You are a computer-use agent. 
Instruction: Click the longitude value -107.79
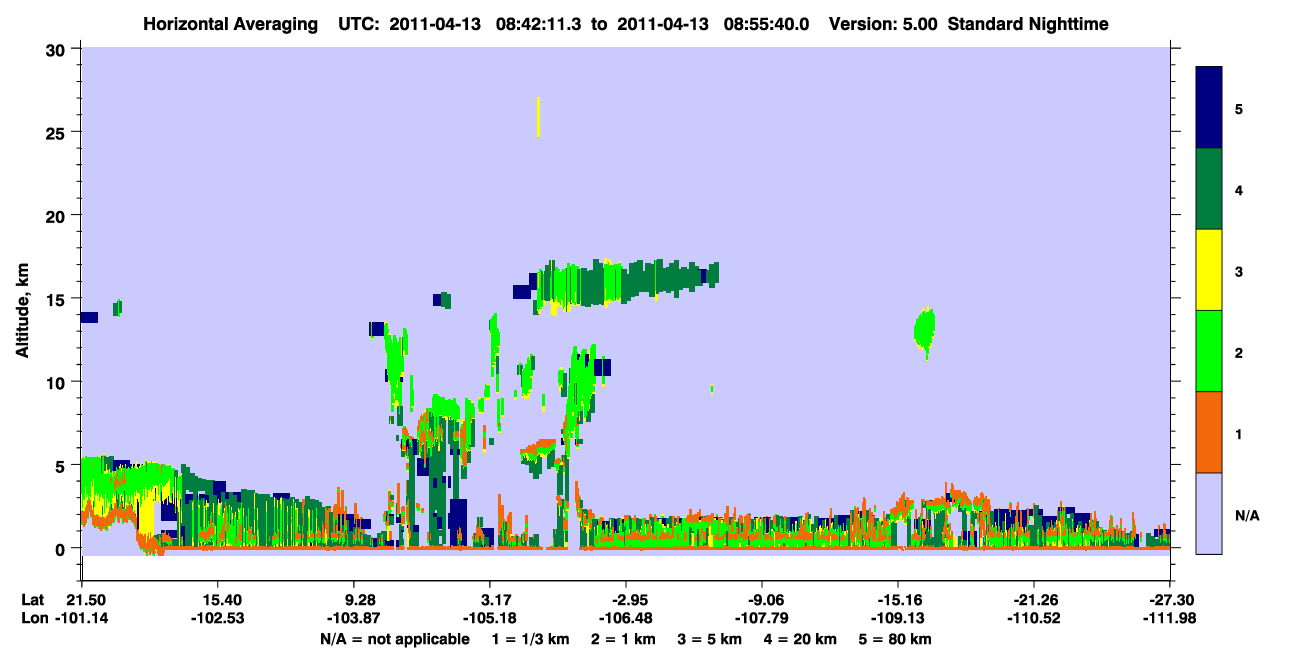tap(762, 618)
